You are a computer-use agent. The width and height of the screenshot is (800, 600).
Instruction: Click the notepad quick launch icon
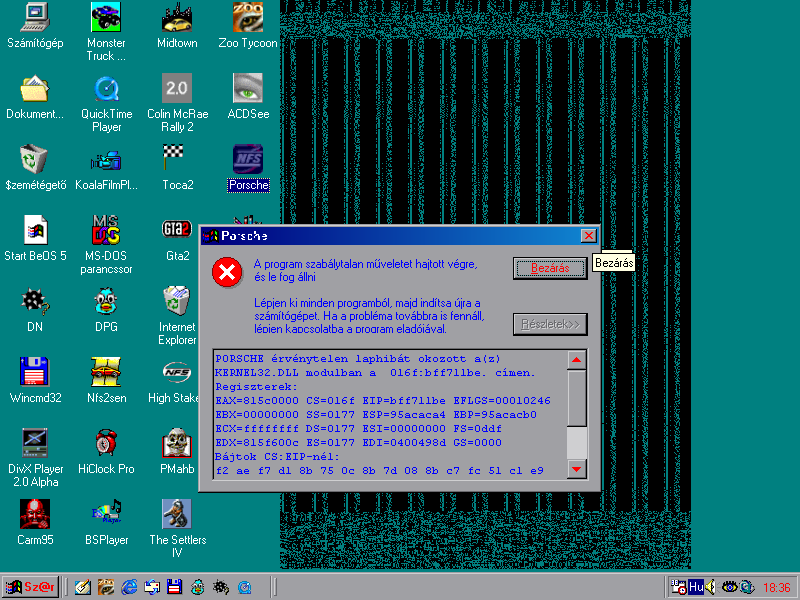(x=83, y=587)
